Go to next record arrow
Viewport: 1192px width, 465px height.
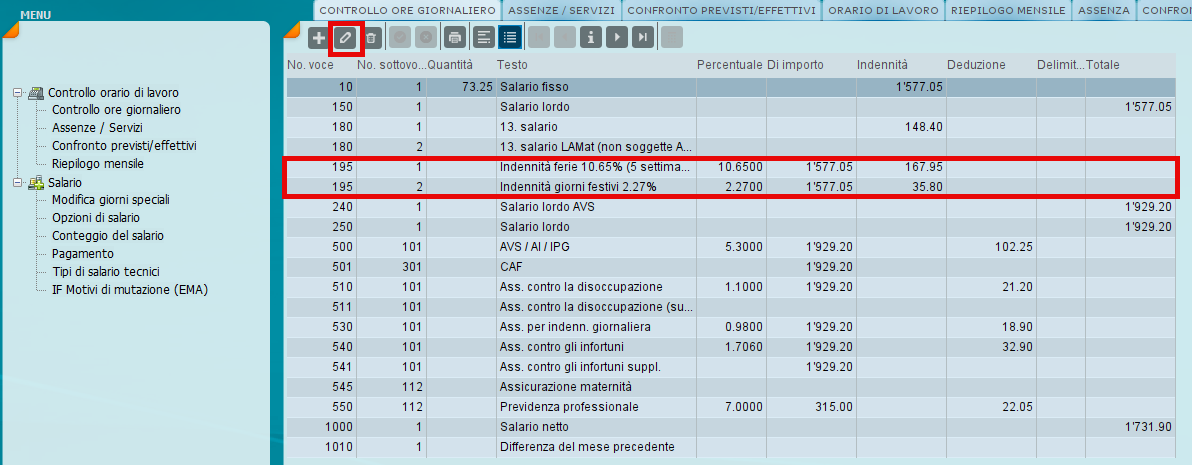tap(617, 37)
